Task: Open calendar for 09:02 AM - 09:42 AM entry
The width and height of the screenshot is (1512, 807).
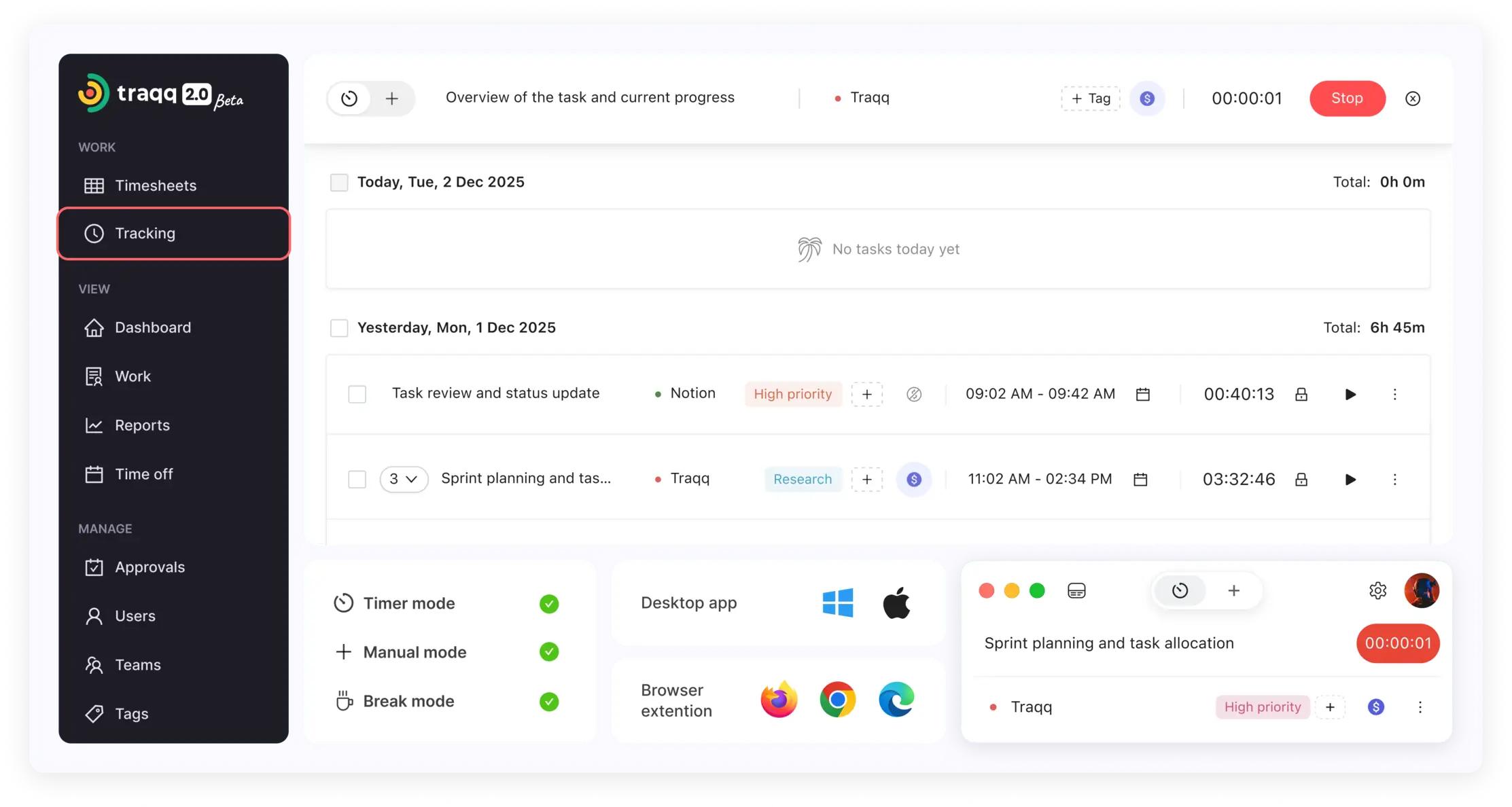Action: 1143,394
